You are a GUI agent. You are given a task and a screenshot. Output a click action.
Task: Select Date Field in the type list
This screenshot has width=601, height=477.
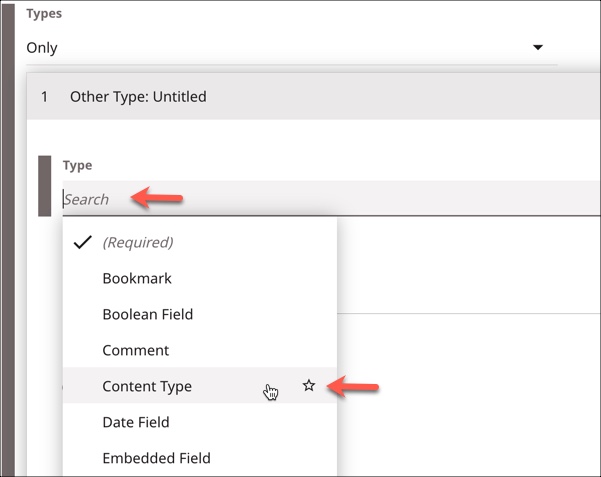click(x=200, y=422)
